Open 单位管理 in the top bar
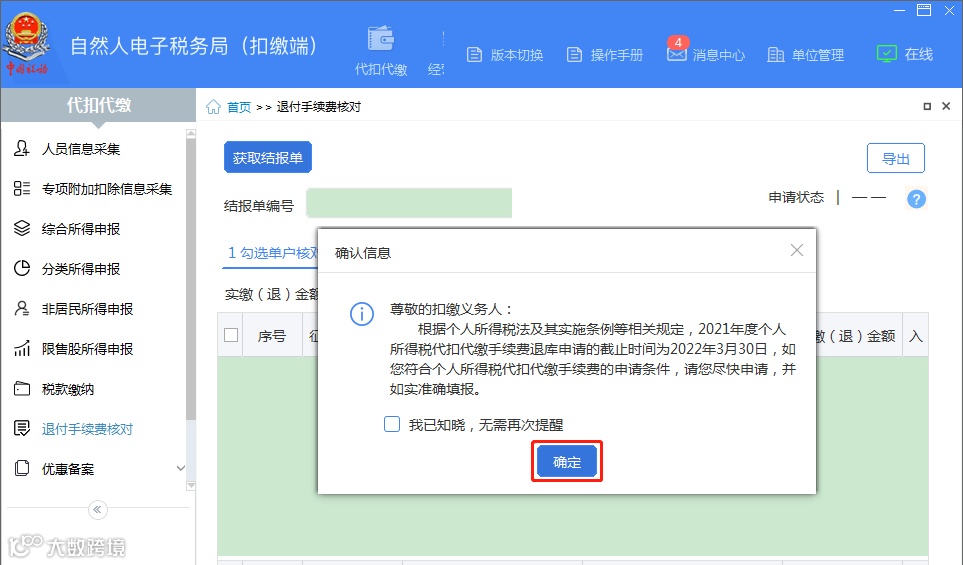 (806, 55)
